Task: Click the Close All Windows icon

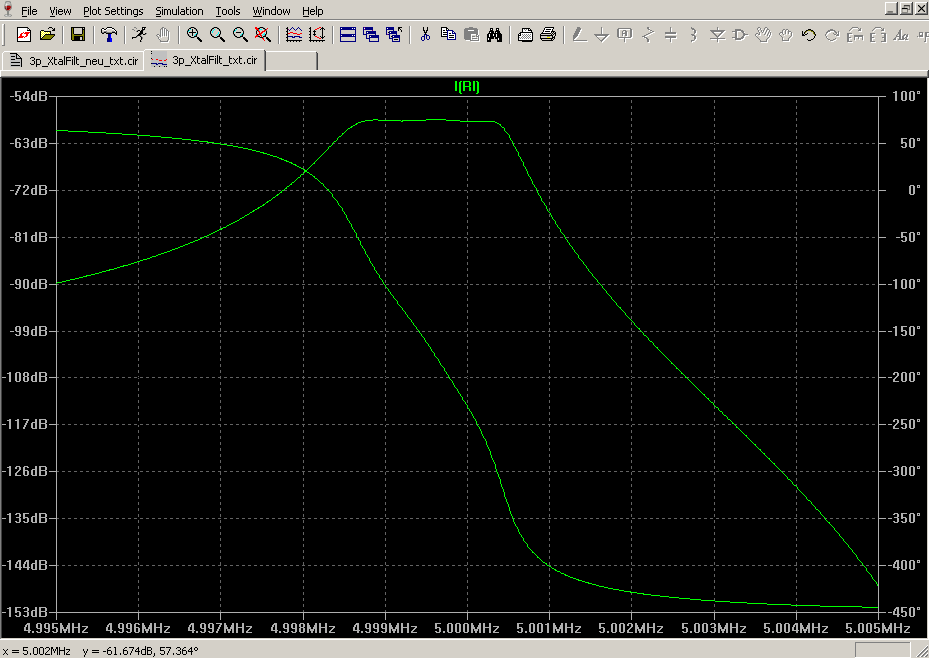Action: click(x=394, y=35)
